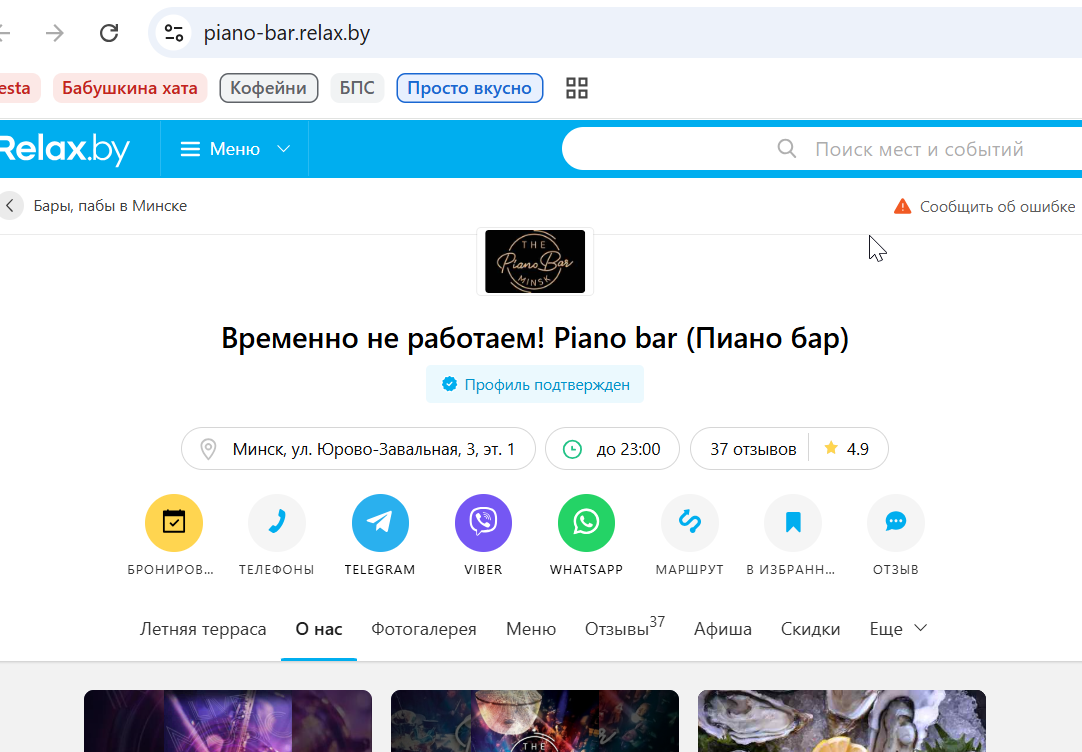Viewport: 1082px width, 752px height.
Task: Go to Бары, пабы в Минске
Action: coord(110,206)
